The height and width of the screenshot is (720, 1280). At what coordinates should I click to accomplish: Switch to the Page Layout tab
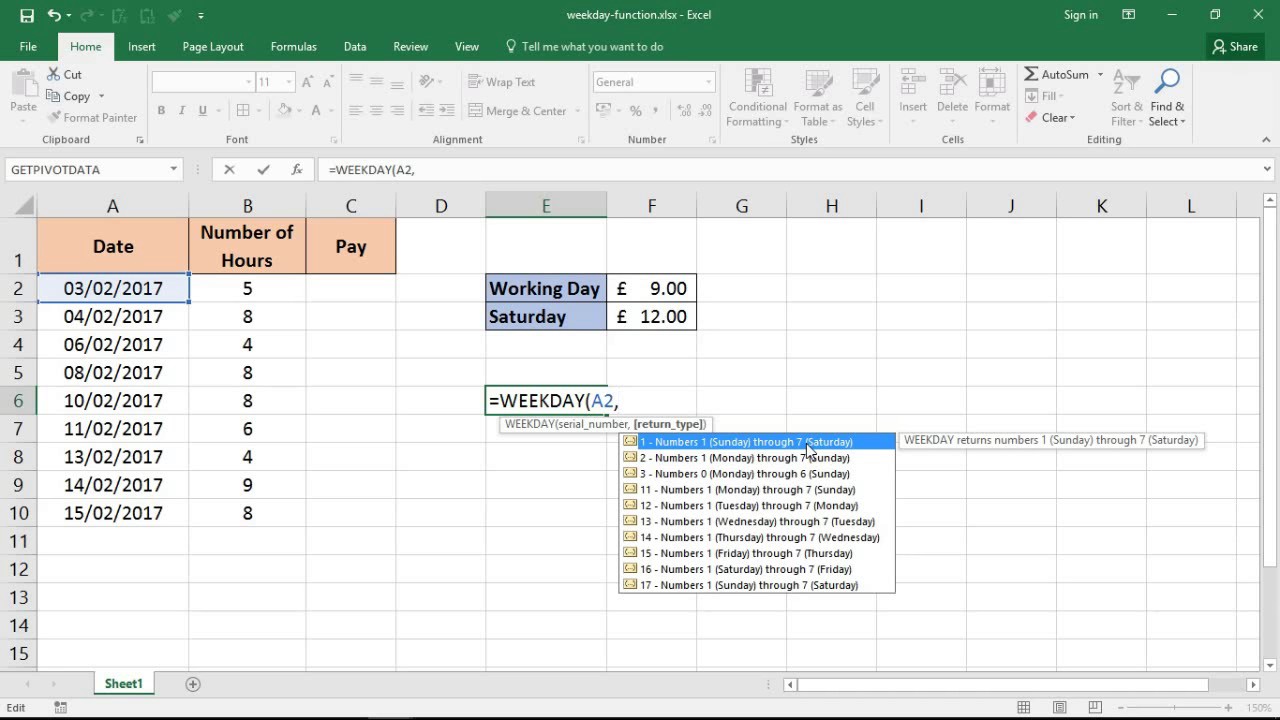pyautogui.click(x=213, y=47)
